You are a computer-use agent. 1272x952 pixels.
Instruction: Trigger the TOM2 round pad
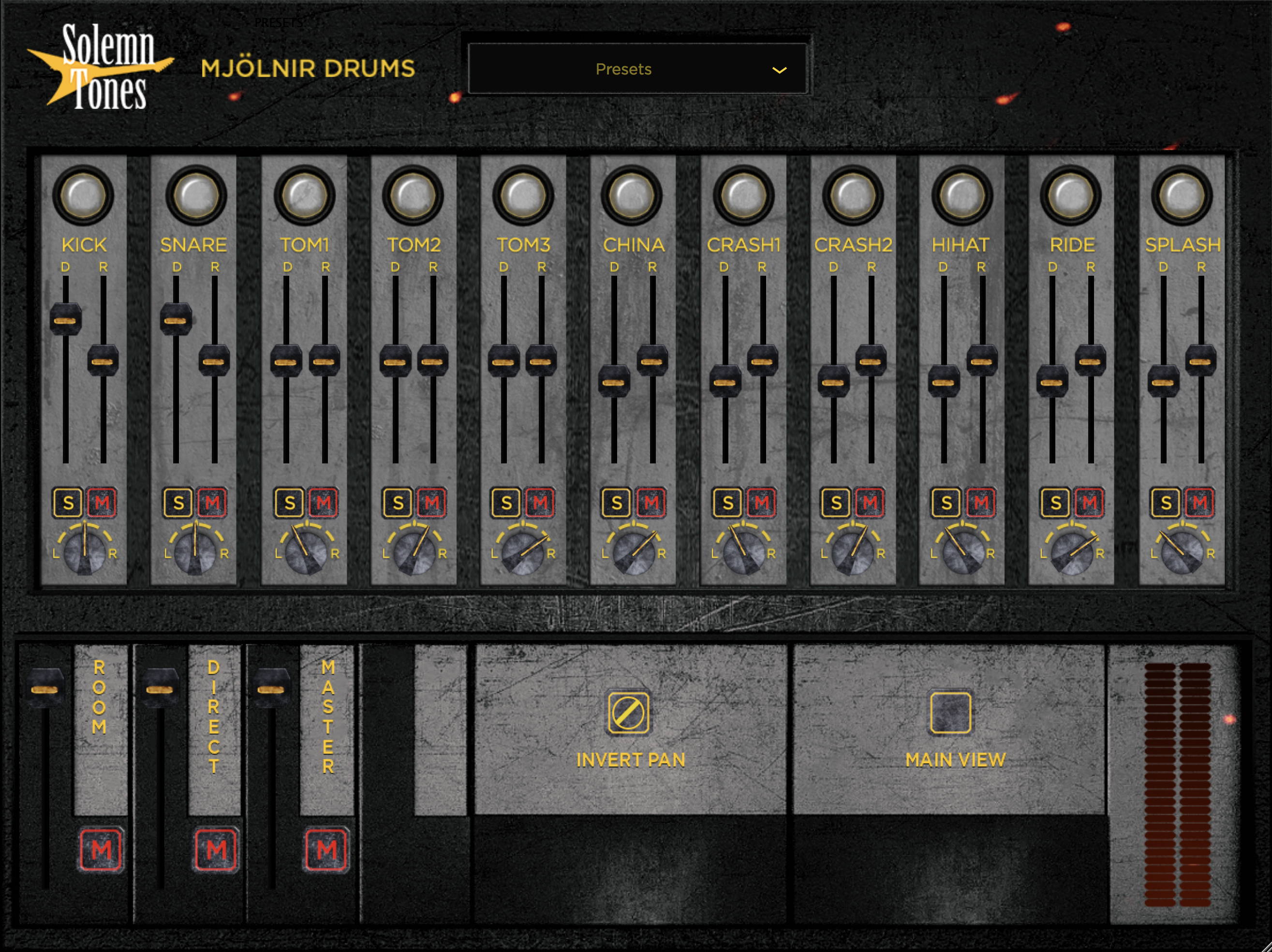412,195
